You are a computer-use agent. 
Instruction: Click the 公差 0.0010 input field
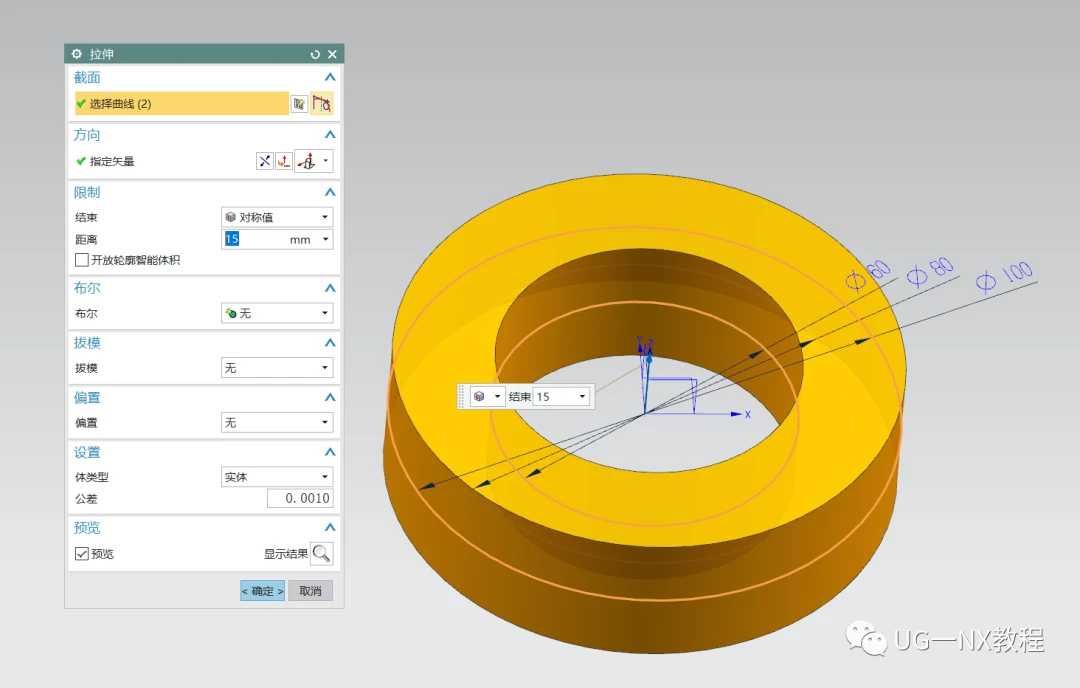pos(300,498)
